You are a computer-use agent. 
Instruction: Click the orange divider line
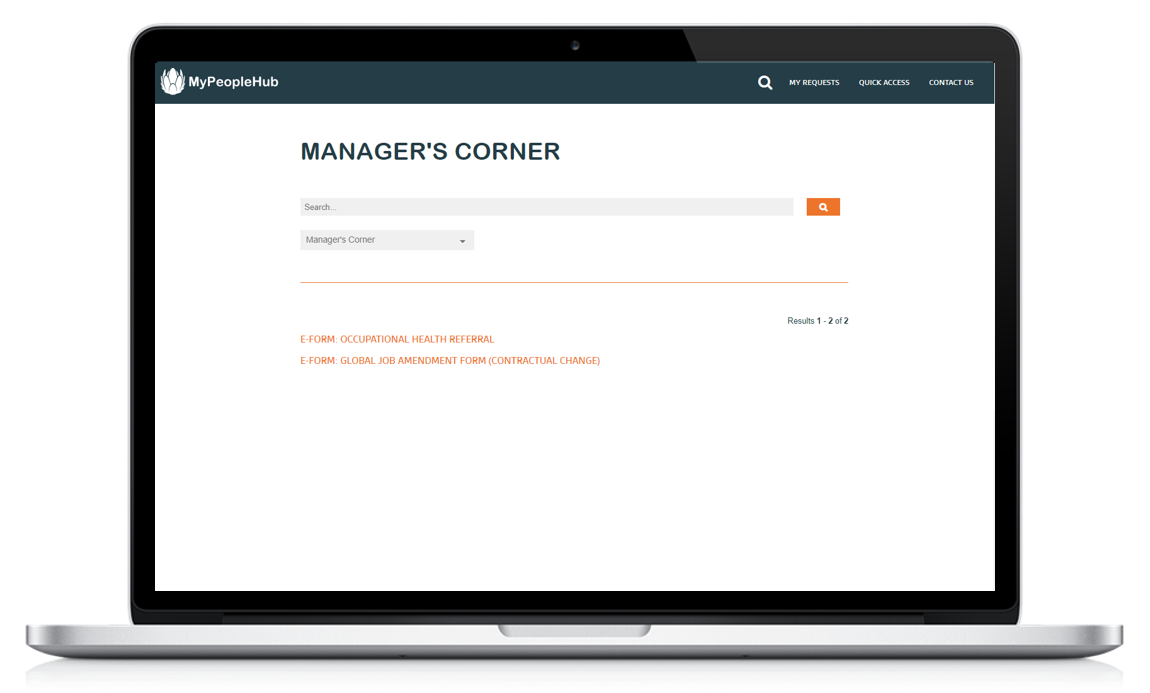[x=573, y=283]
